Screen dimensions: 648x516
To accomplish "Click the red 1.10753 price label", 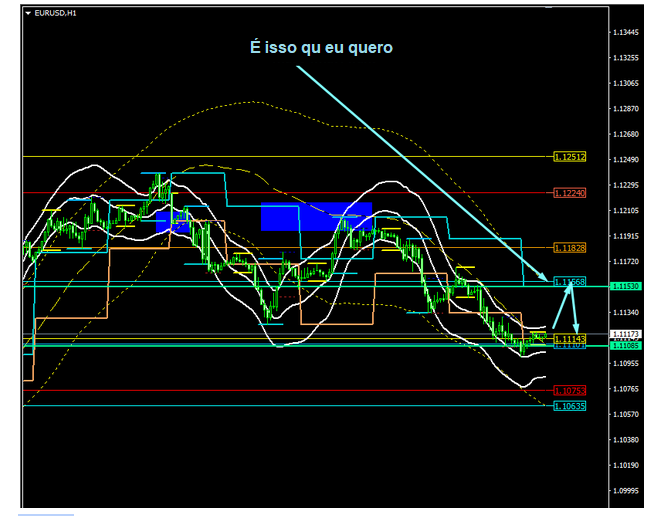I will coord(569,391).
